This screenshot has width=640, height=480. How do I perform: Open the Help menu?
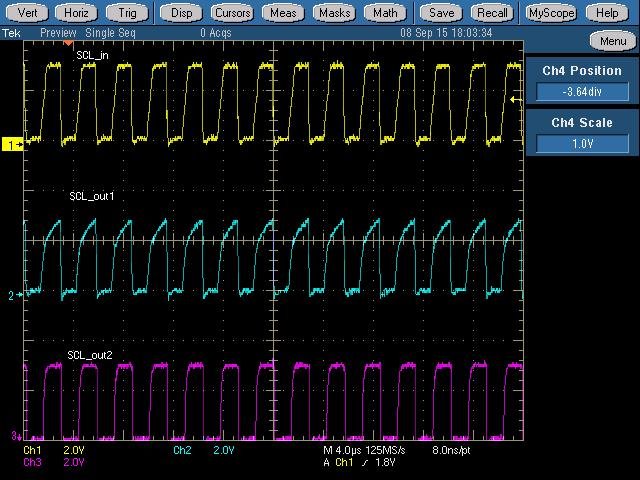point(607,13)
